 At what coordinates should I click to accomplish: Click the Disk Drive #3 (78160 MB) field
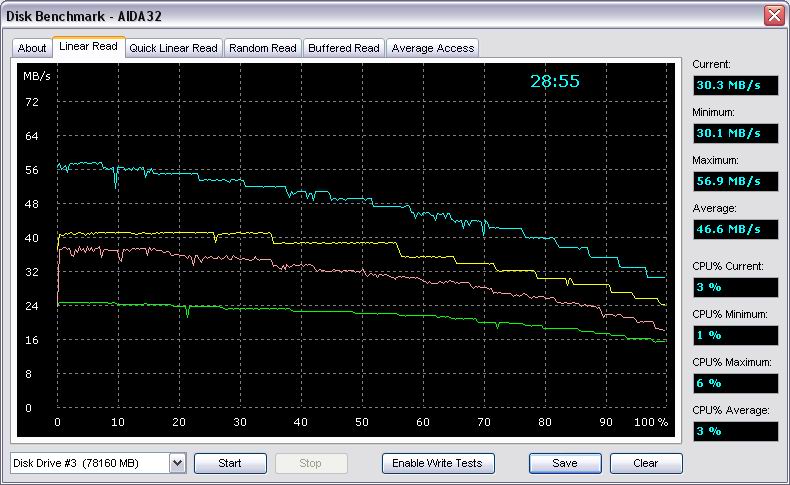(x=98, y=463)
